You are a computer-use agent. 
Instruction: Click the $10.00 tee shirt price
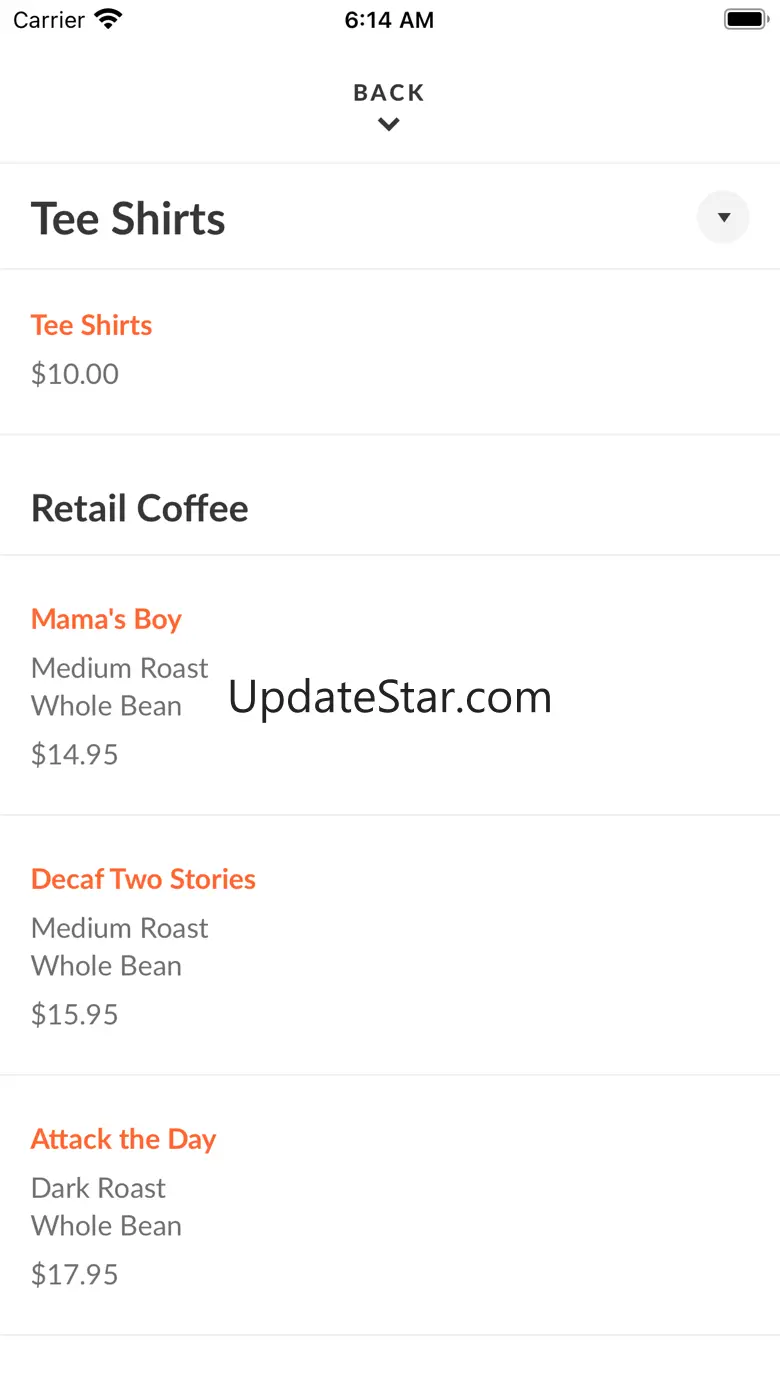pyautogui.click(x=75, y=374)
